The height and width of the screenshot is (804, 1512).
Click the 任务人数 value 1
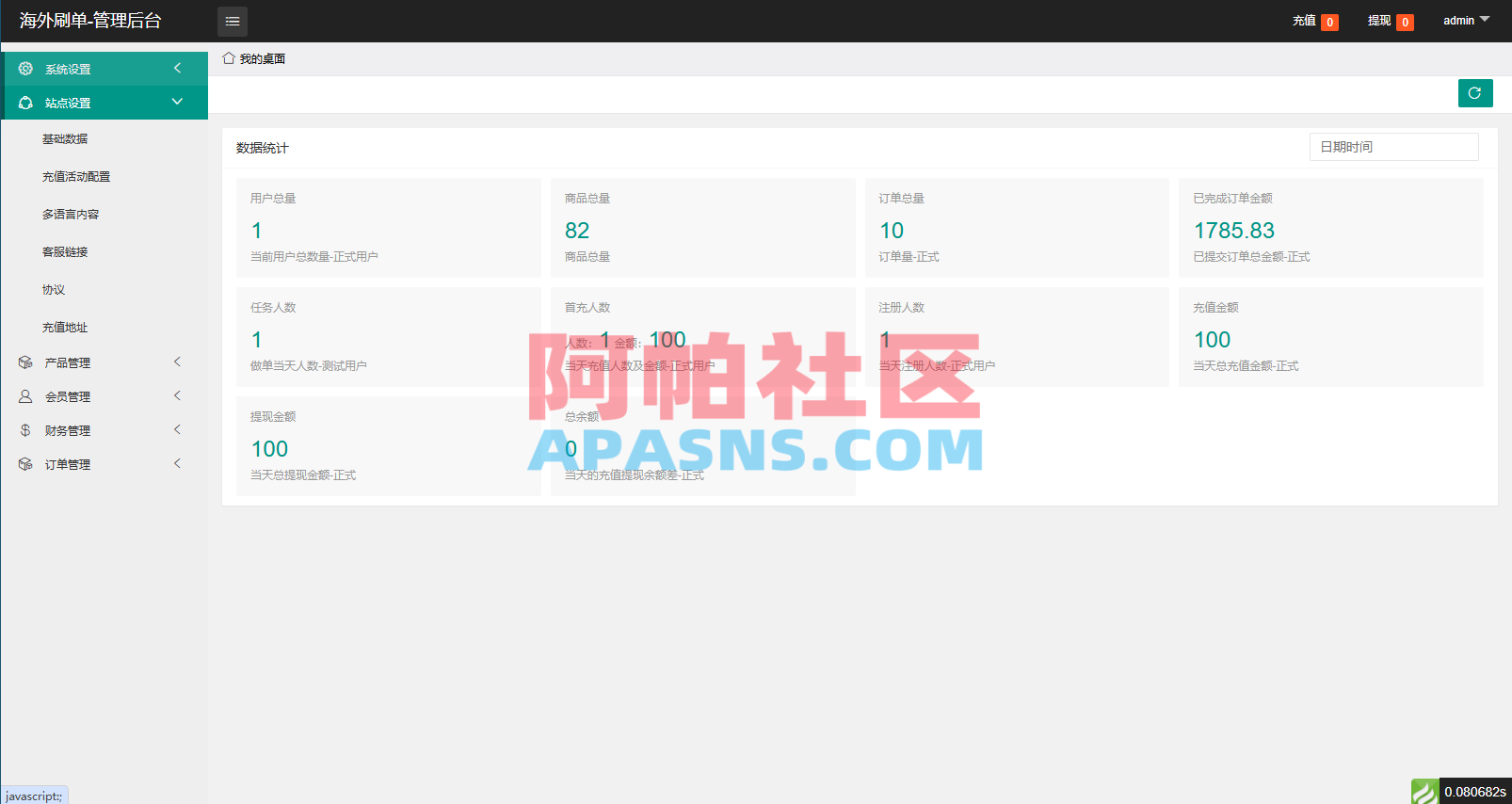[257, 340]
